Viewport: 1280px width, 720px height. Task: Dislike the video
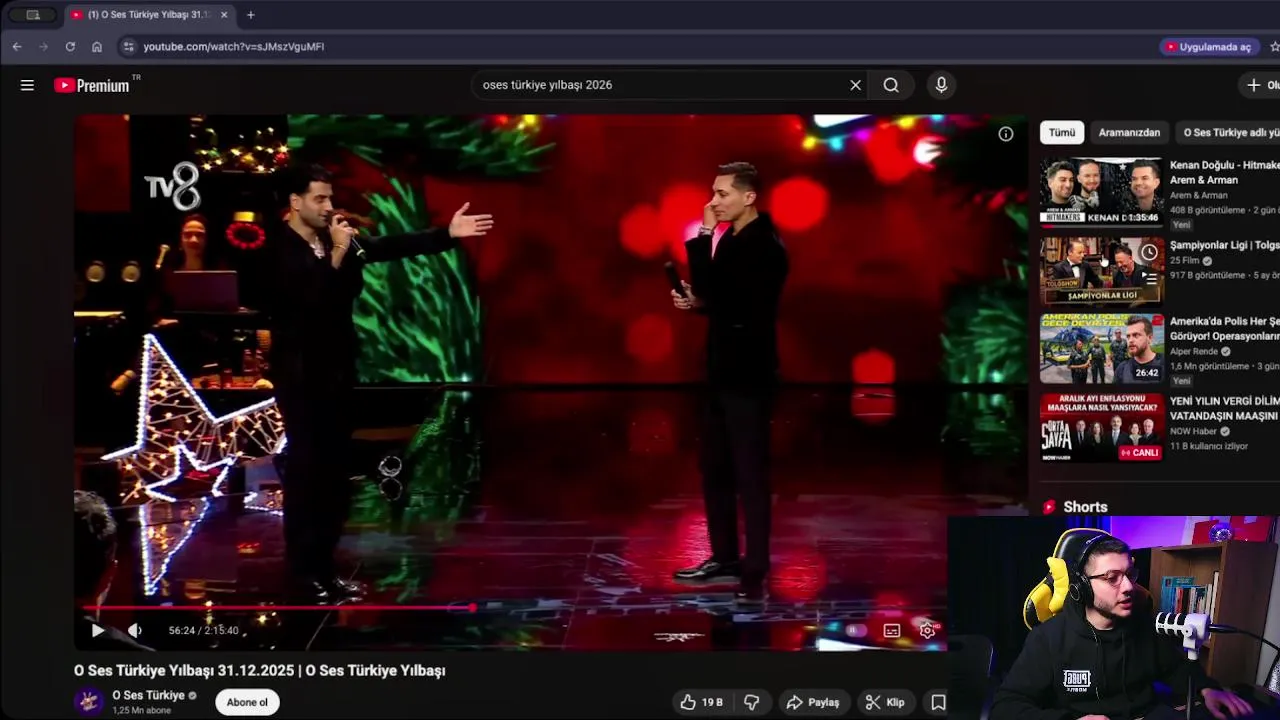tap(752, 702)
